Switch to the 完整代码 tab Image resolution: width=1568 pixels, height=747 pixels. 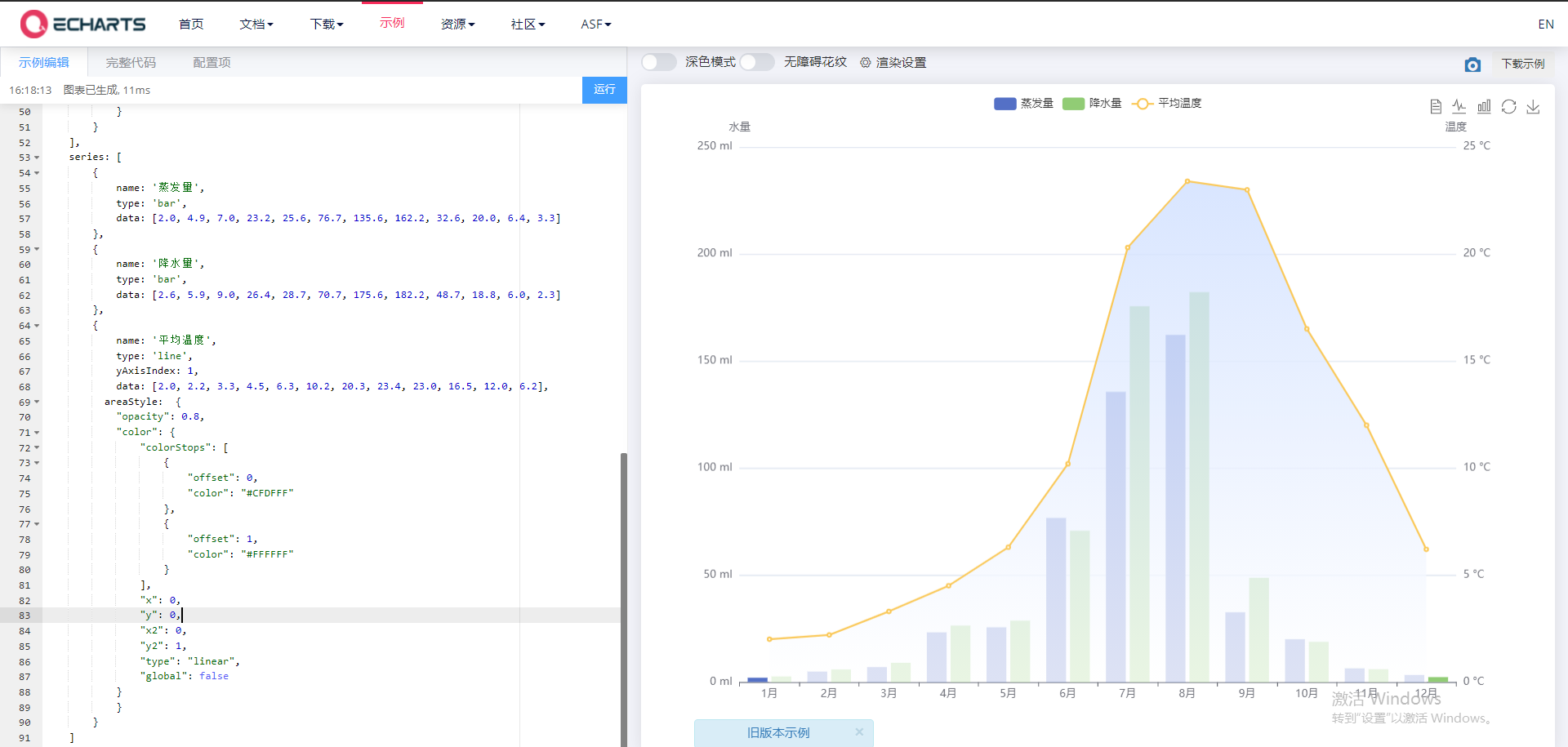130,62
